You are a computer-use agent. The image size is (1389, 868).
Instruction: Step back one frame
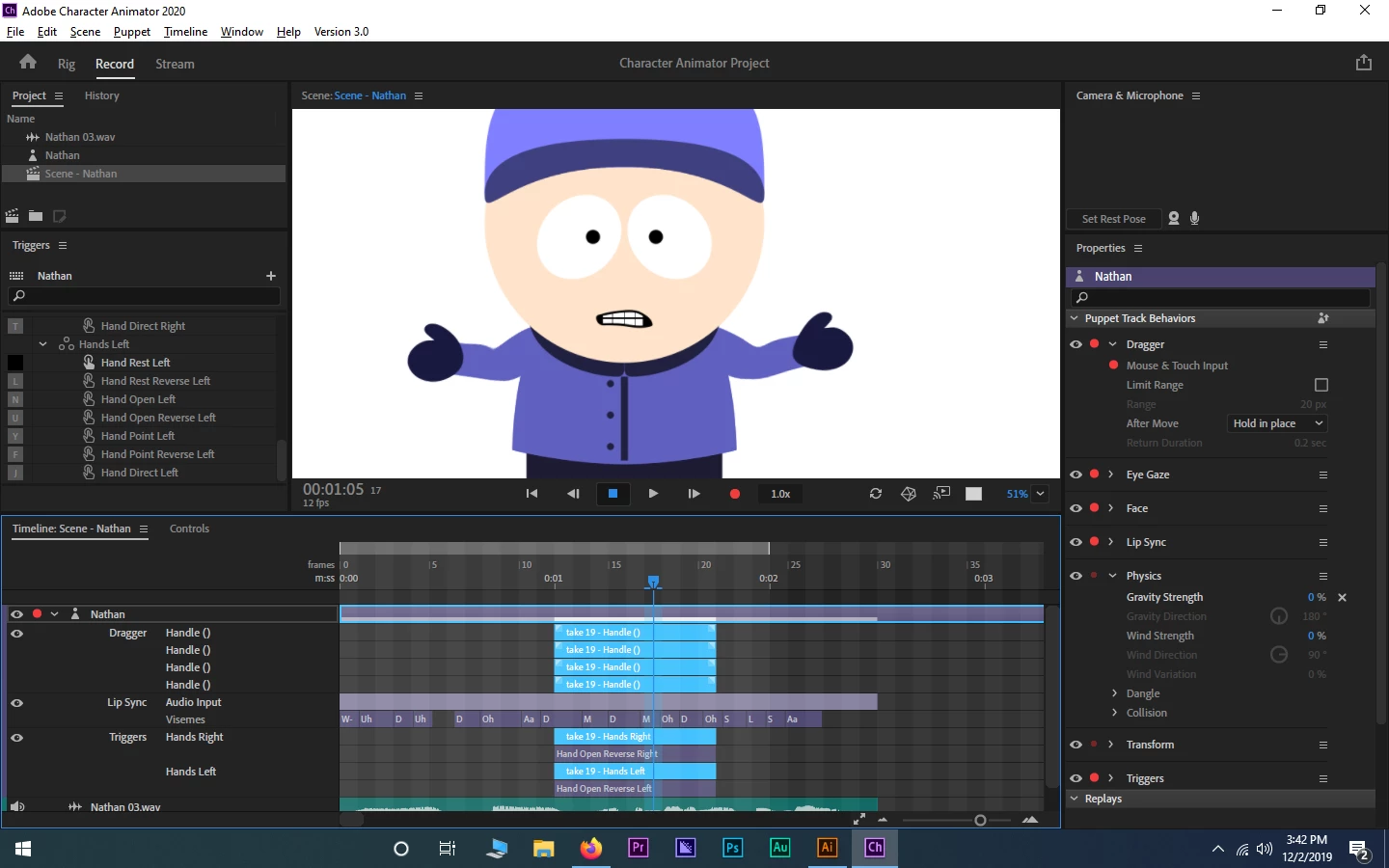573,494
